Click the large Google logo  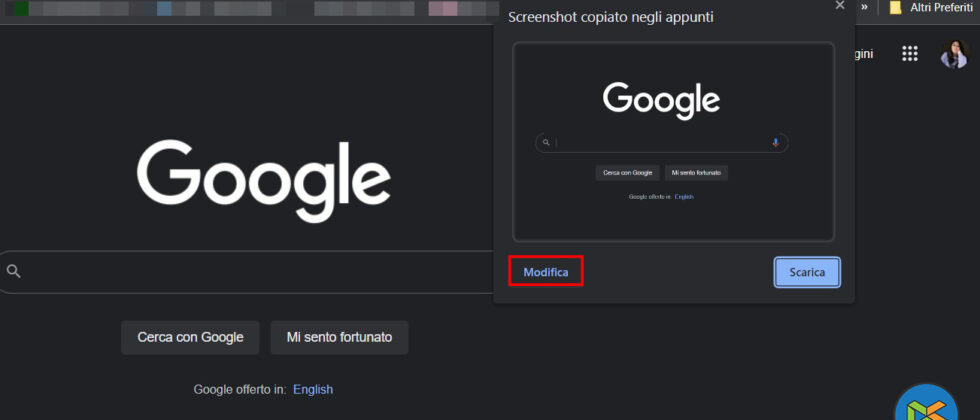point(264,181)
